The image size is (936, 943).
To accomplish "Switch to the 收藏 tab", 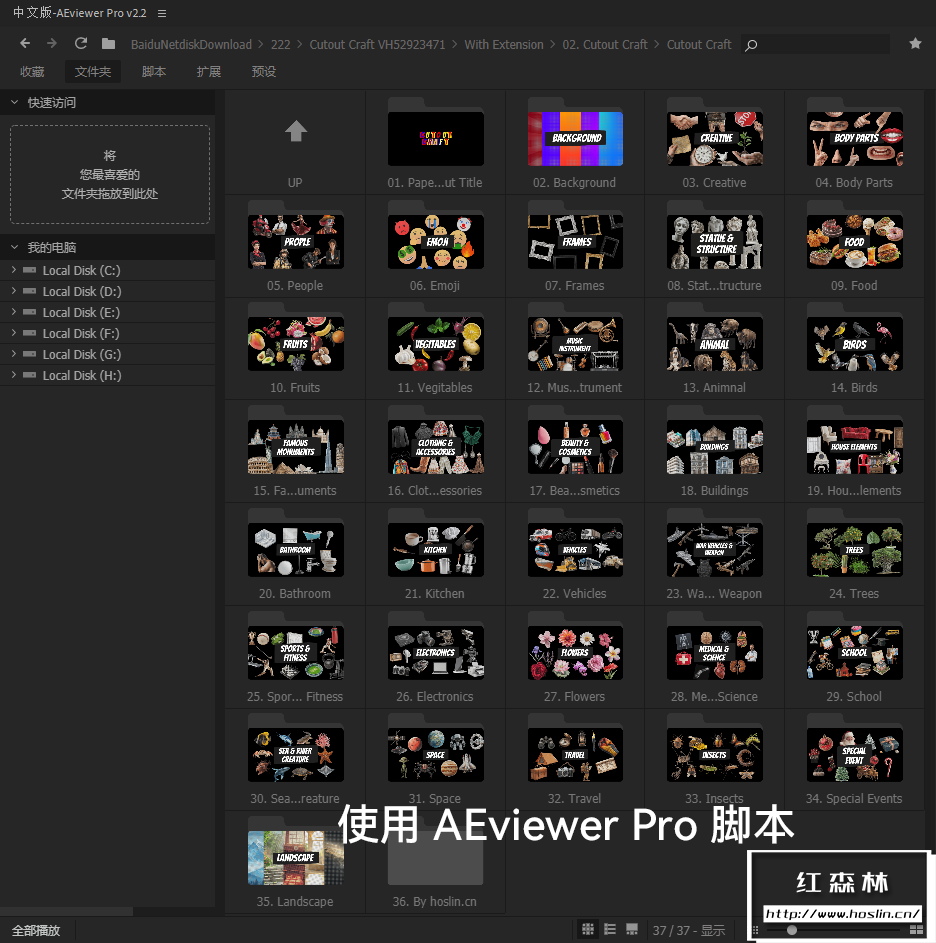I will click(x=32, y=72).
